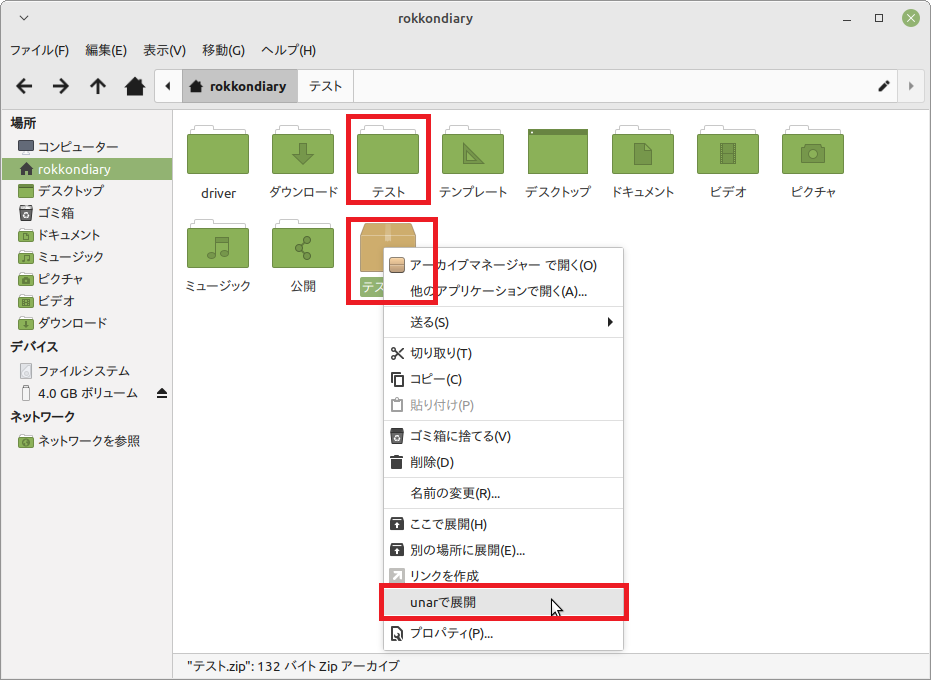Open ミュージック in the sidebar
The height and width of the screenshot is (680, 931).
click(x=87, y=257)
